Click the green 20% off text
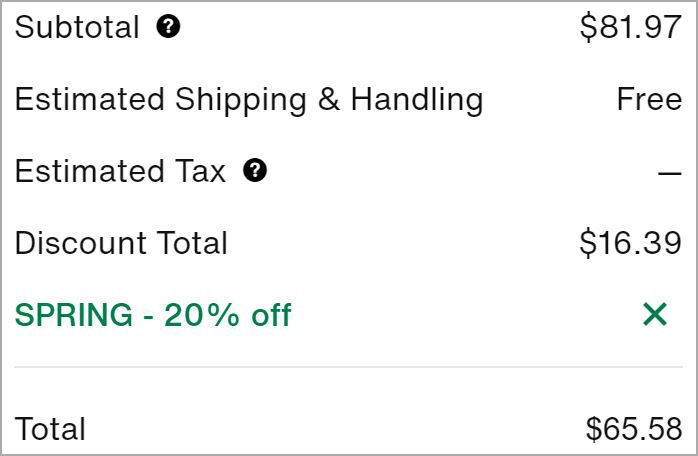Viewport: 698px width, 456px height. [228, 315]
